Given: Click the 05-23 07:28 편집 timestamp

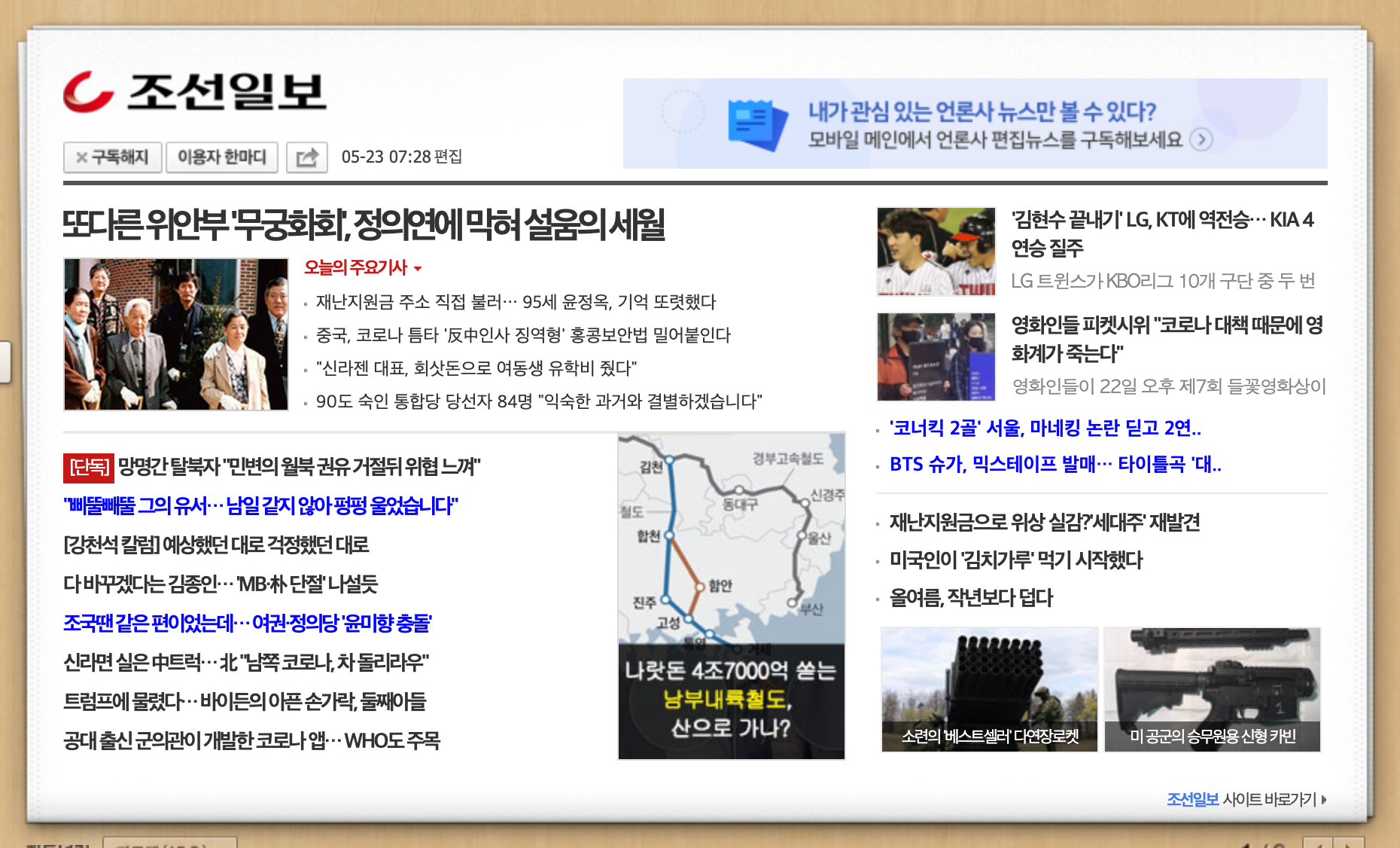Looking at the screenshot, I should [x=402, y=157].
